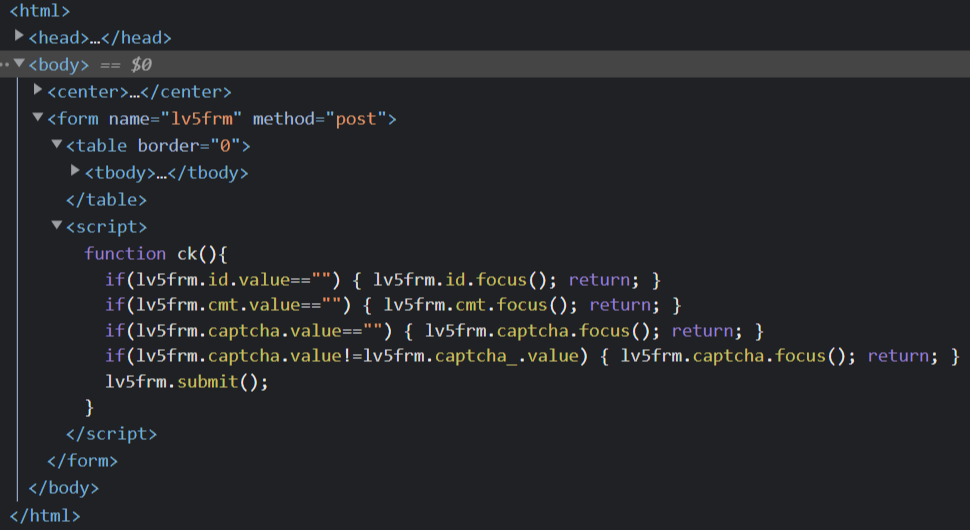Select the closing html tag
This screenshot has height=530, width=970.
[x=45, y=516]
